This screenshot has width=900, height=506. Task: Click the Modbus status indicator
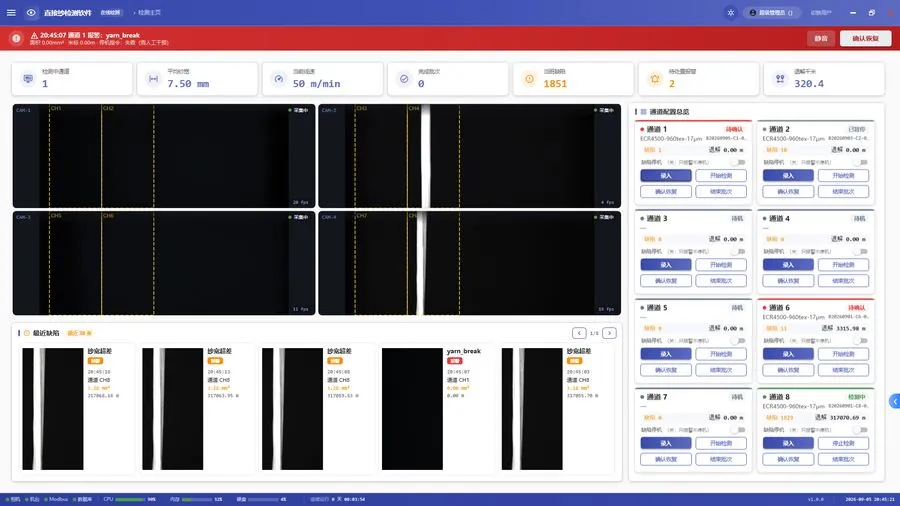click(56, 499)
